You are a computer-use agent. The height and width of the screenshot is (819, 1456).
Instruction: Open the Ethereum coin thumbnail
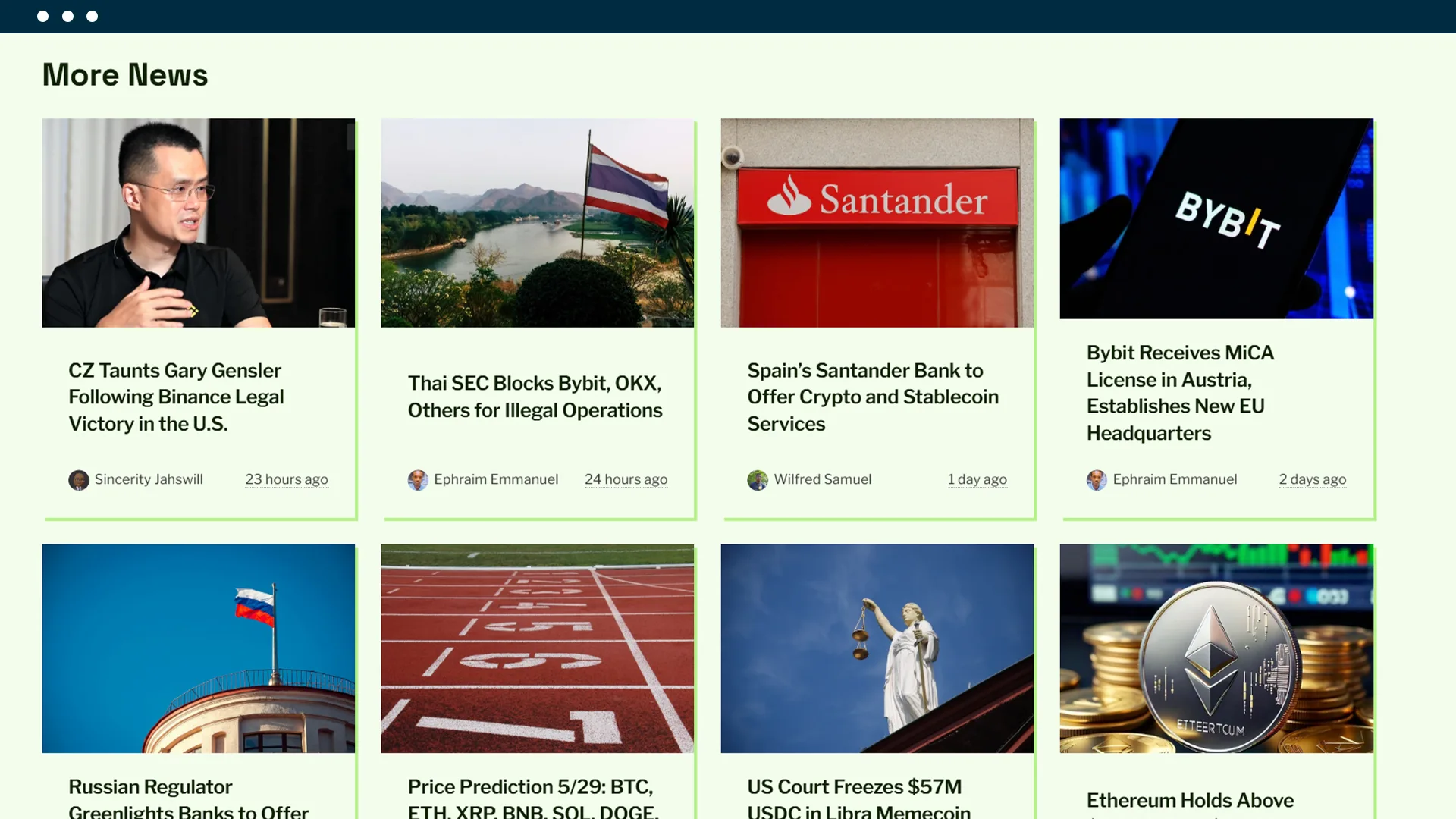pyautogui.click(x=1216, y=648)
